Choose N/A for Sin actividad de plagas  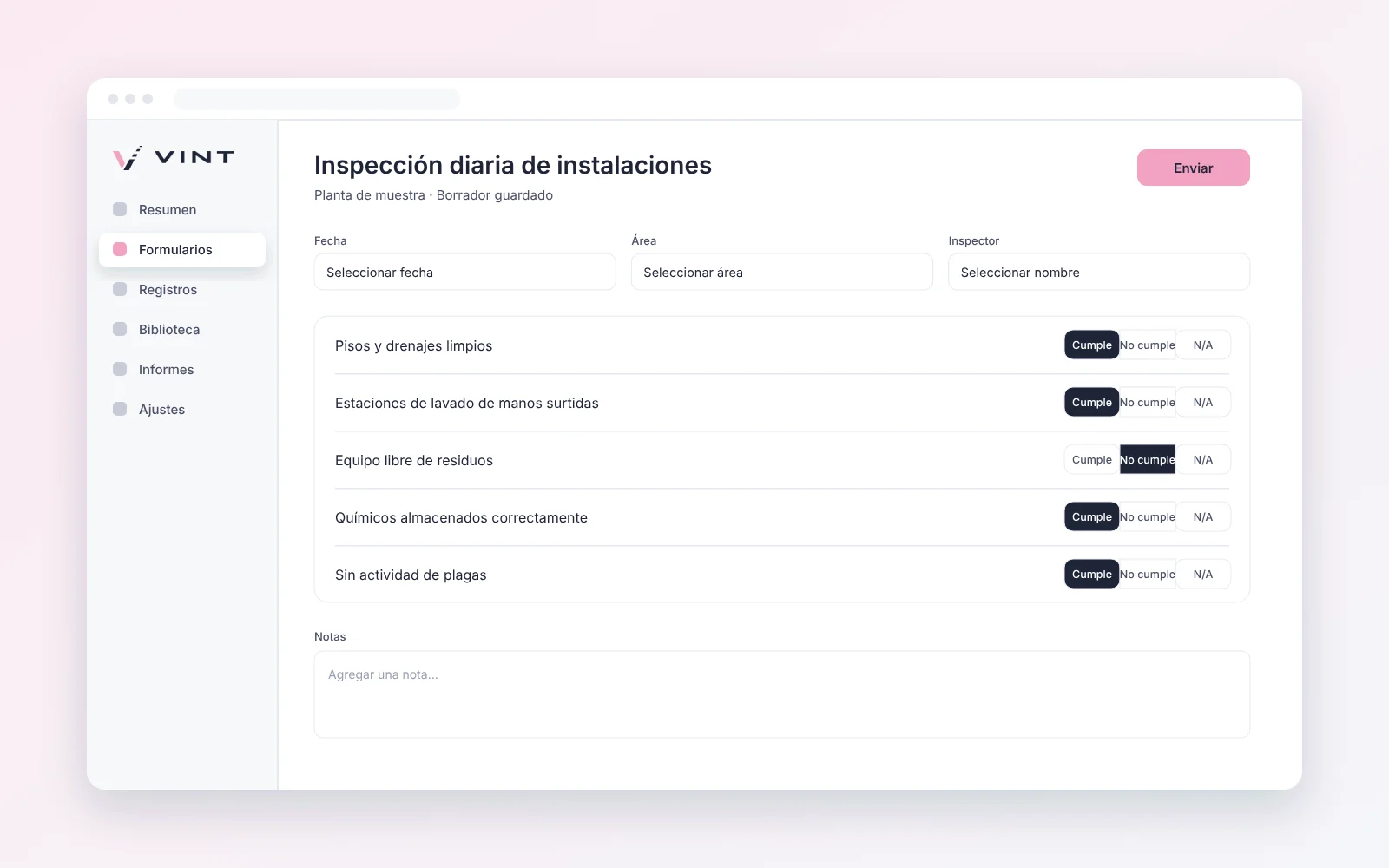[x=1203, y=574]
